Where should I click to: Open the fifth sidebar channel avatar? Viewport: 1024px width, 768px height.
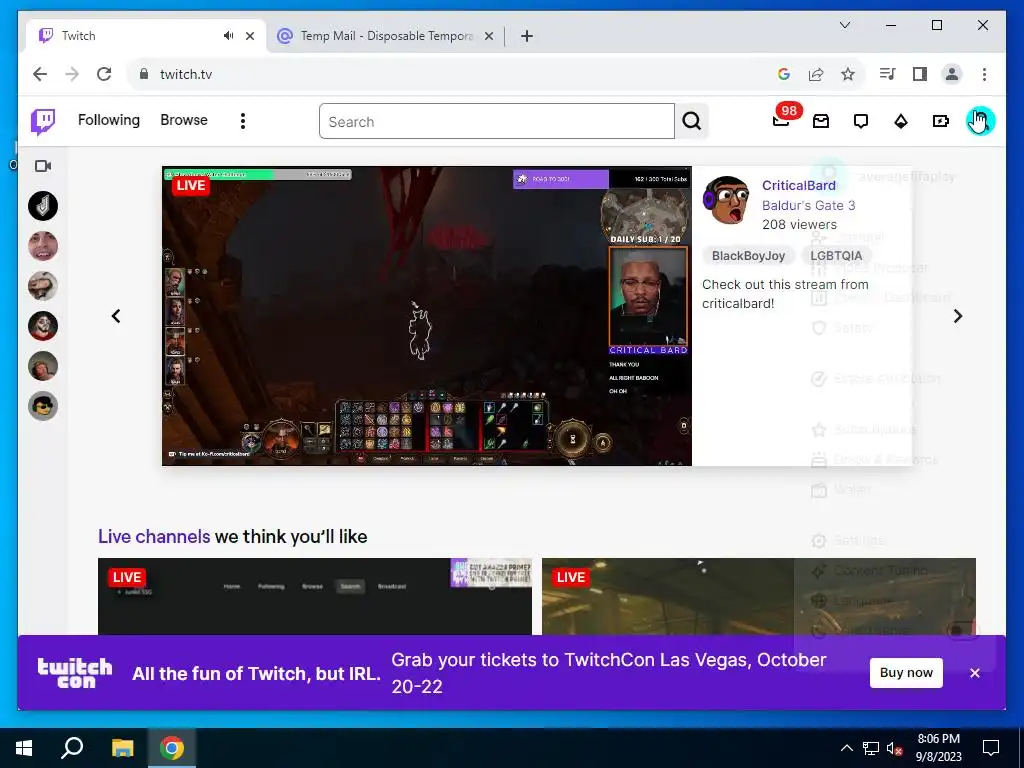point(43,366)
